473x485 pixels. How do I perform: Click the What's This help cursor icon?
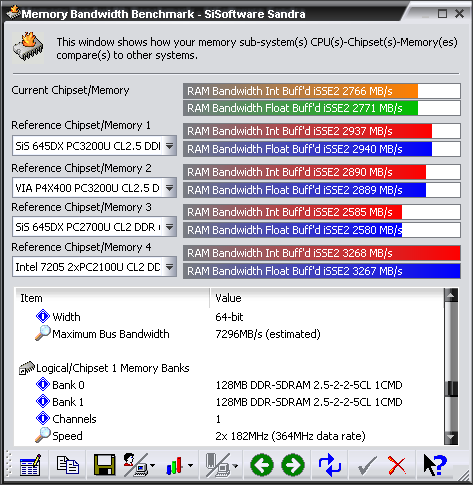point(435,465)
